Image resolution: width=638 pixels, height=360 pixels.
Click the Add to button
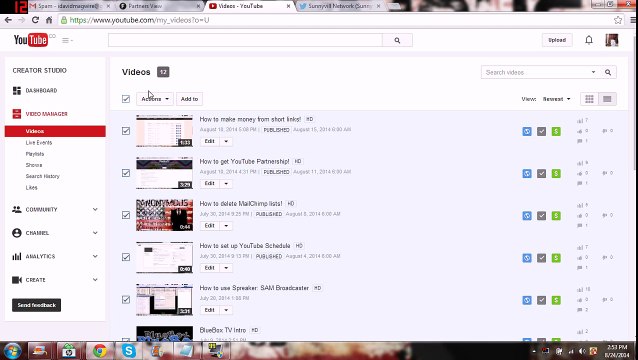point(189,99)
